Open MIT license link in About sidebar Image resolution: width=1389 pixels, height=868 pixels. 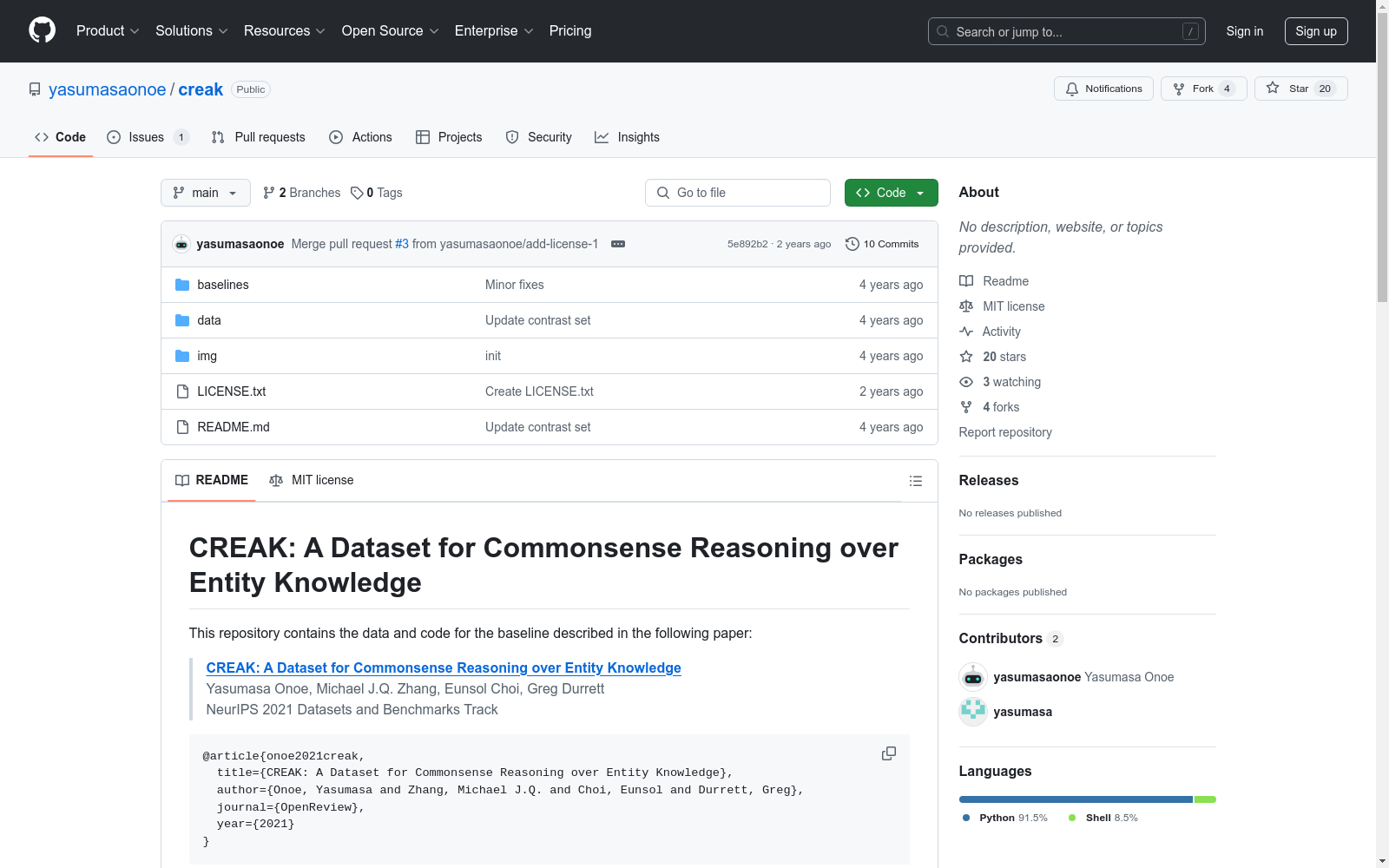(1002, 306)
